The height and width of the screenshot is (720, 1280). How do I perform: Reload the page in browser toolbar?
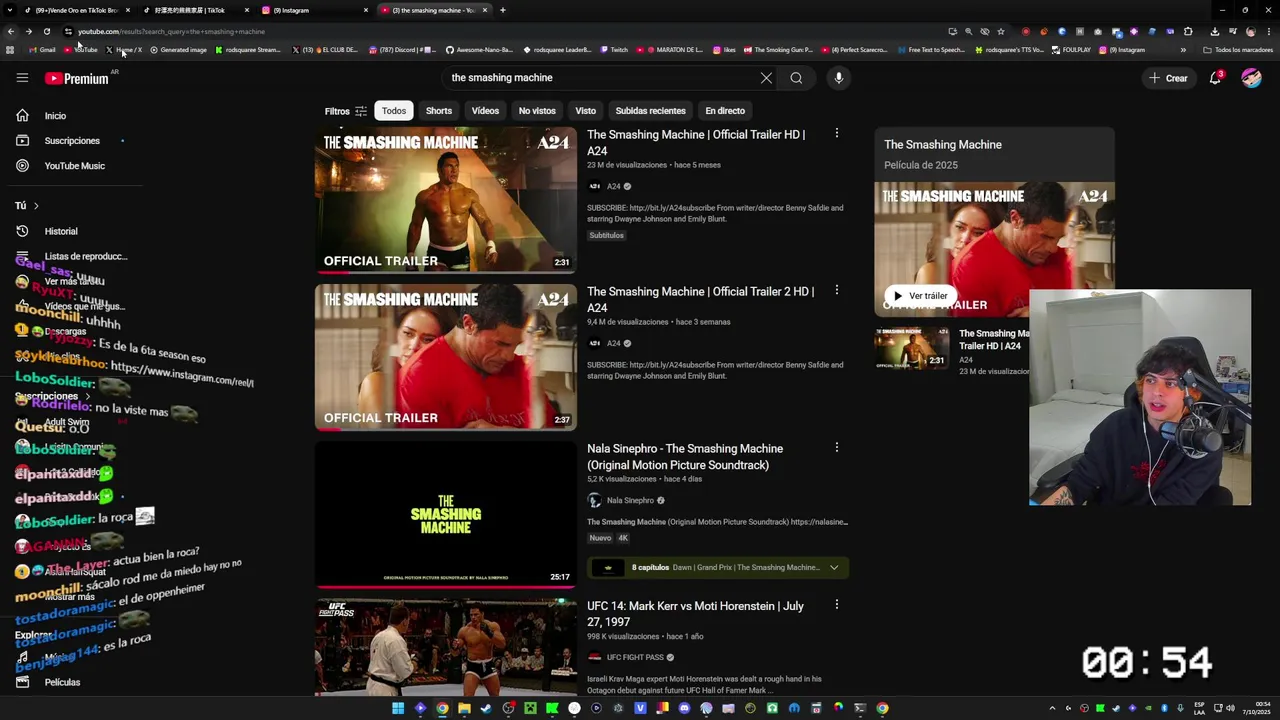pyautogui.click(x=46, y=31)
